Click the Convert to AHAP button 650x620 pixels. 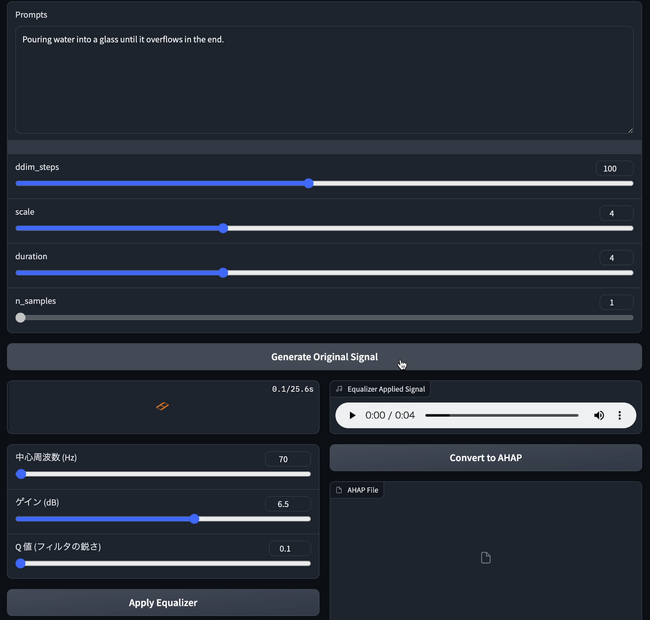[x=485, y=458]
